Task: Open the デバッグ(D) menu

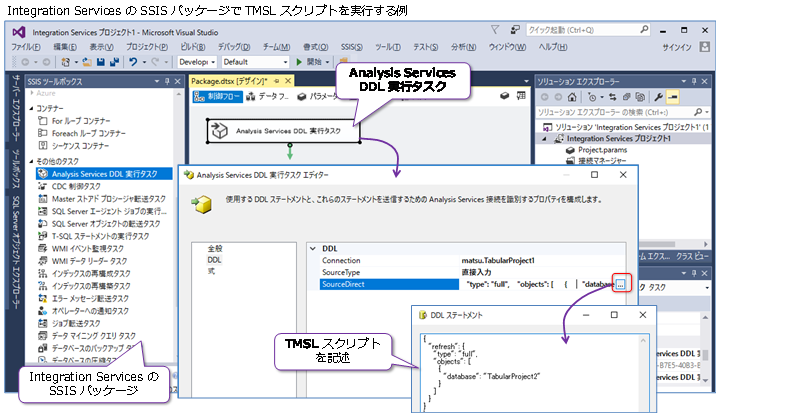Action: (234, 47)
